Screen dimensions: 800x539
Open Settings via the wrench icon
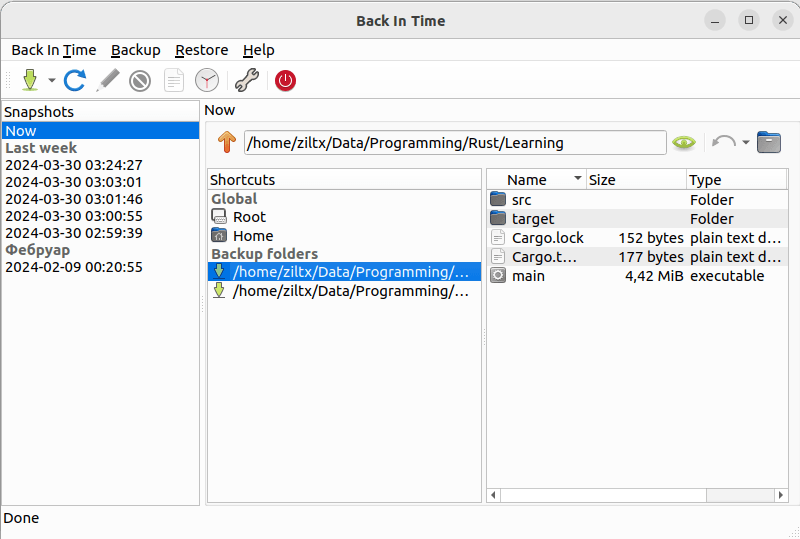(246, 80)
